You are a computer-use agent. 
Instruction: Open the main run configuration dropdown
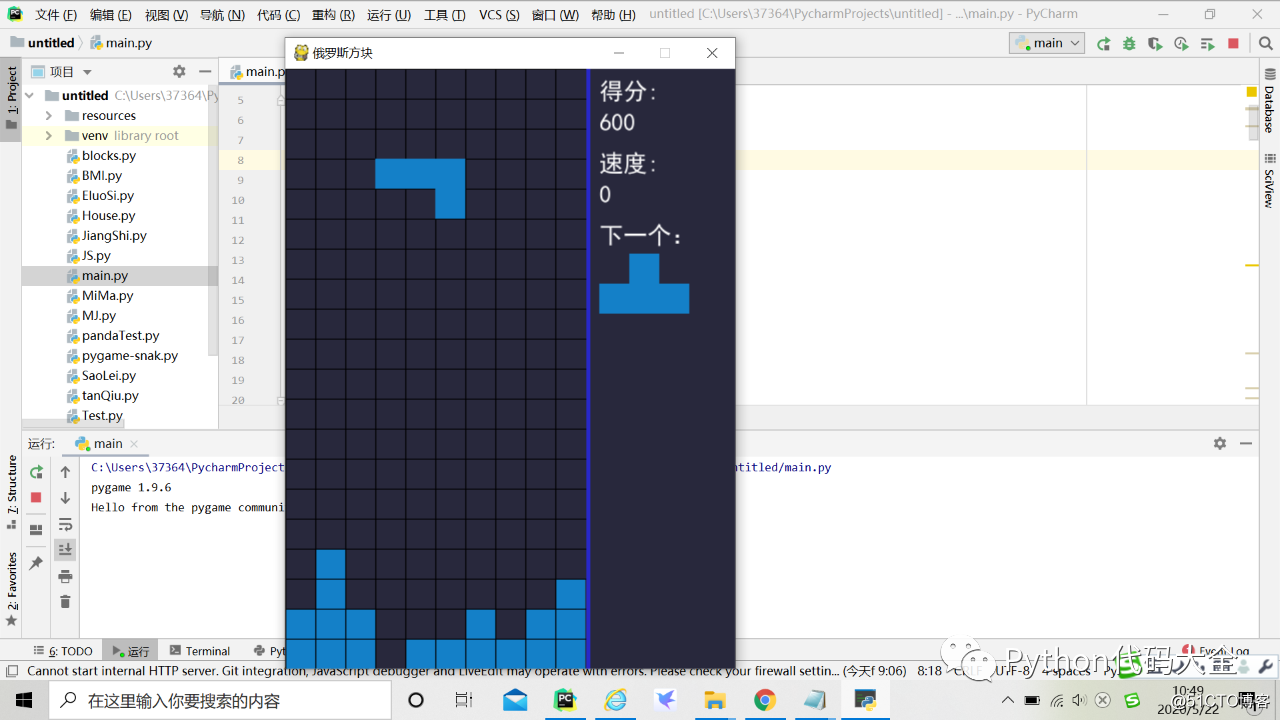click(x=1047, y=43)
